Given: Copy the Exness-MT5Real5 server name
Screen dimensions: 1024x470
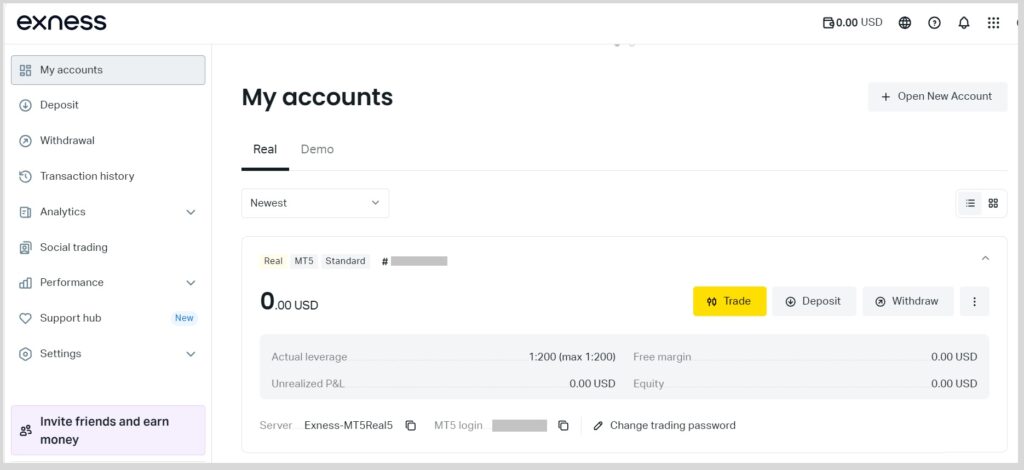Looking at the screenshot, I should pyautogui.click(x=410, y=426).
